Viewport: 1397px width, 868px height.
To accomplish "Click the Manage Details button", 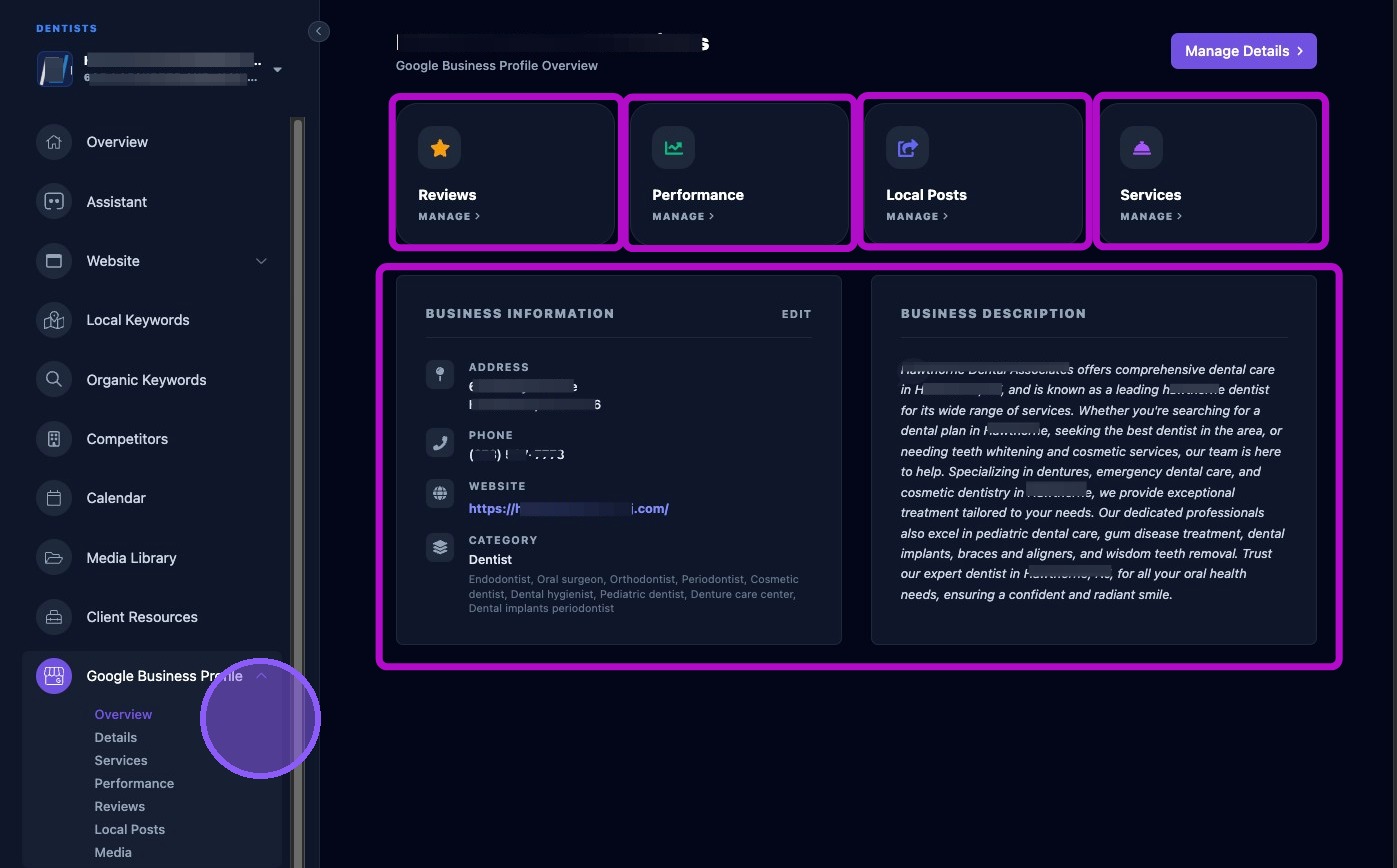I will [x=1244, y=51].
